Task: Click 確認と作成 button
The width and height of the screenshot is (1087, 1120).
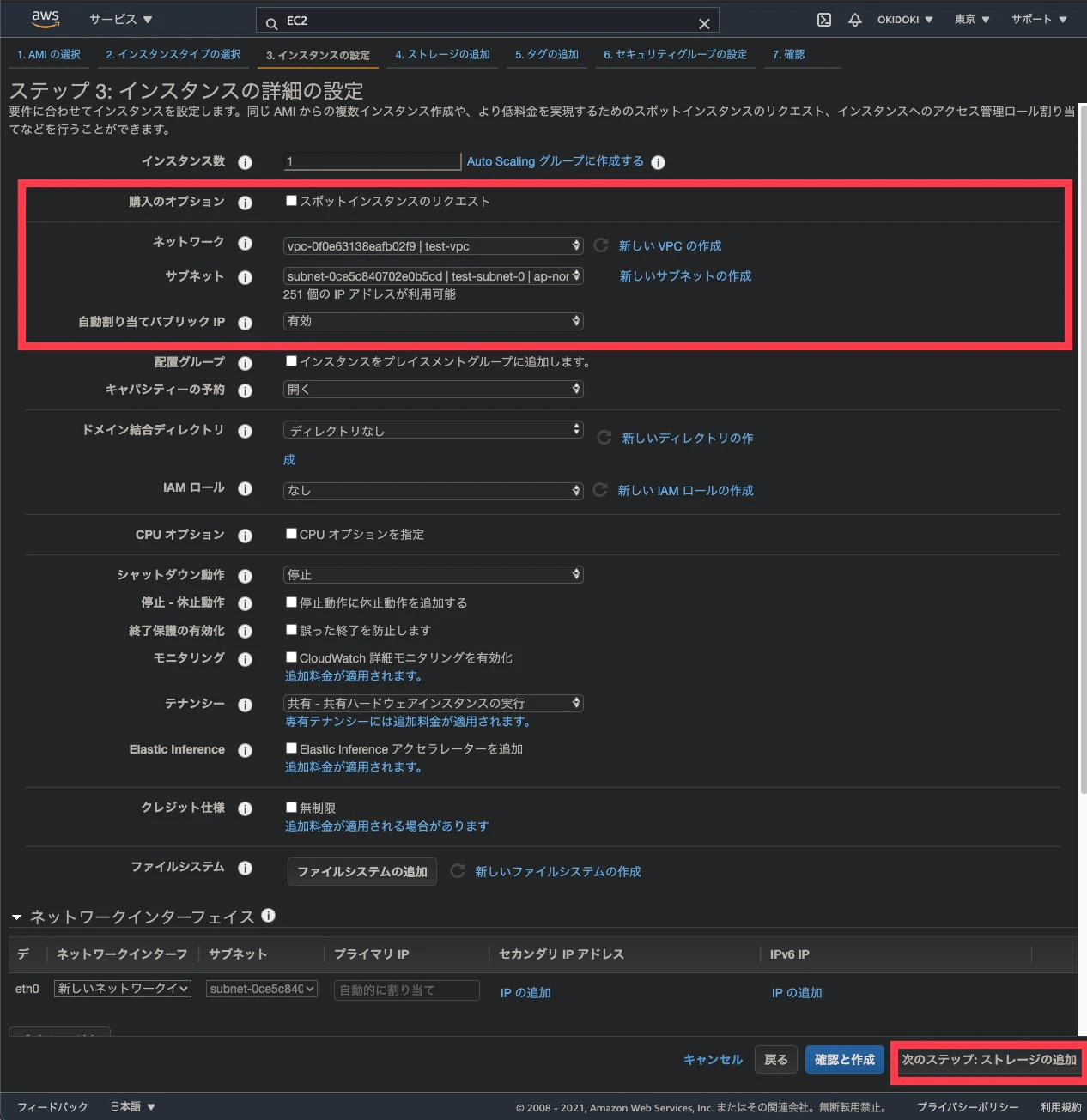Action: (845, 1060)
